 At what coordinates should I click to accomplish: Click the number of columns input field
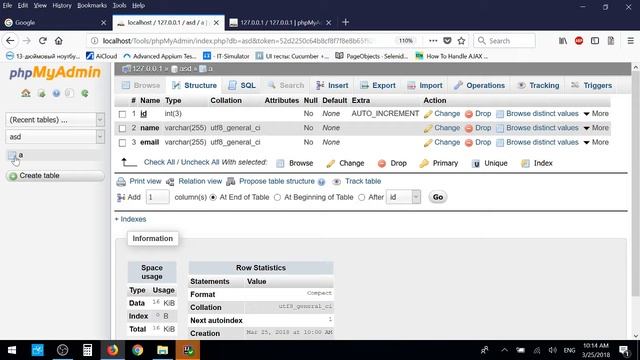click(x=157, y=197)
